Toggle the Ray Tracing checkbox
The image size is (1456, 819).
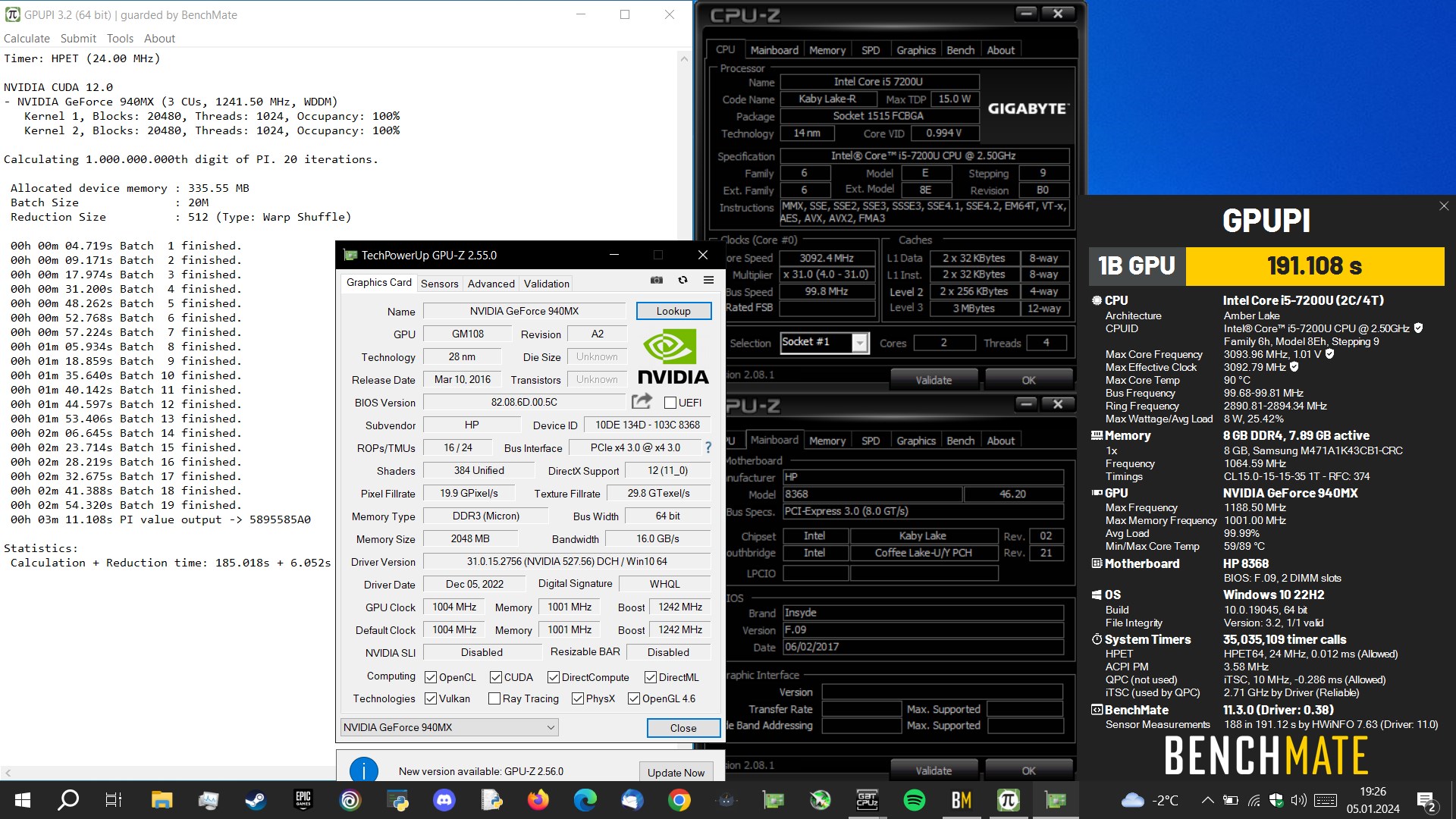coord(494,698)
